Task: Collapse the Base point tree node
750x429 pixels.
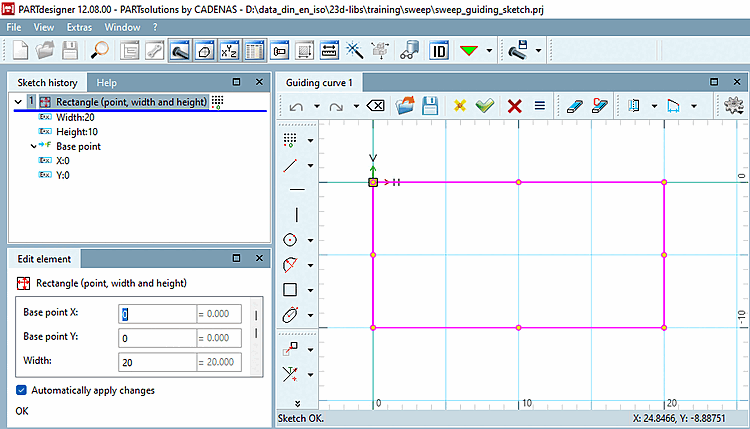Action: click(x=33, y=146)
